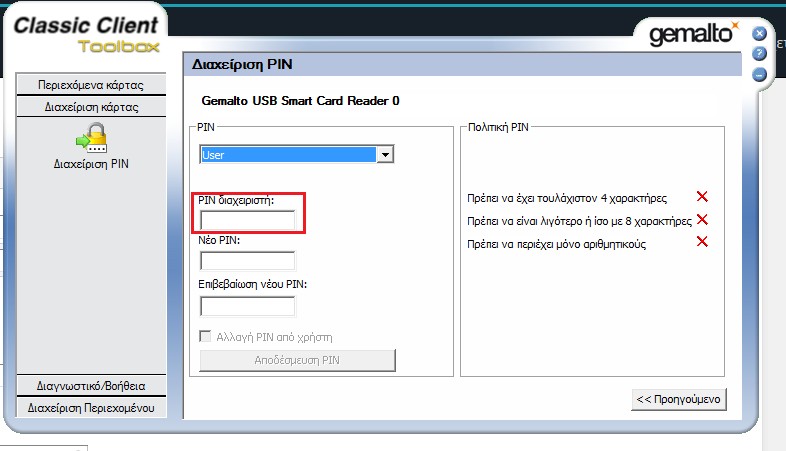Click the Νέο PIN input field
The height and width of the screenshot is (451, 786).
tap(248, 261)
